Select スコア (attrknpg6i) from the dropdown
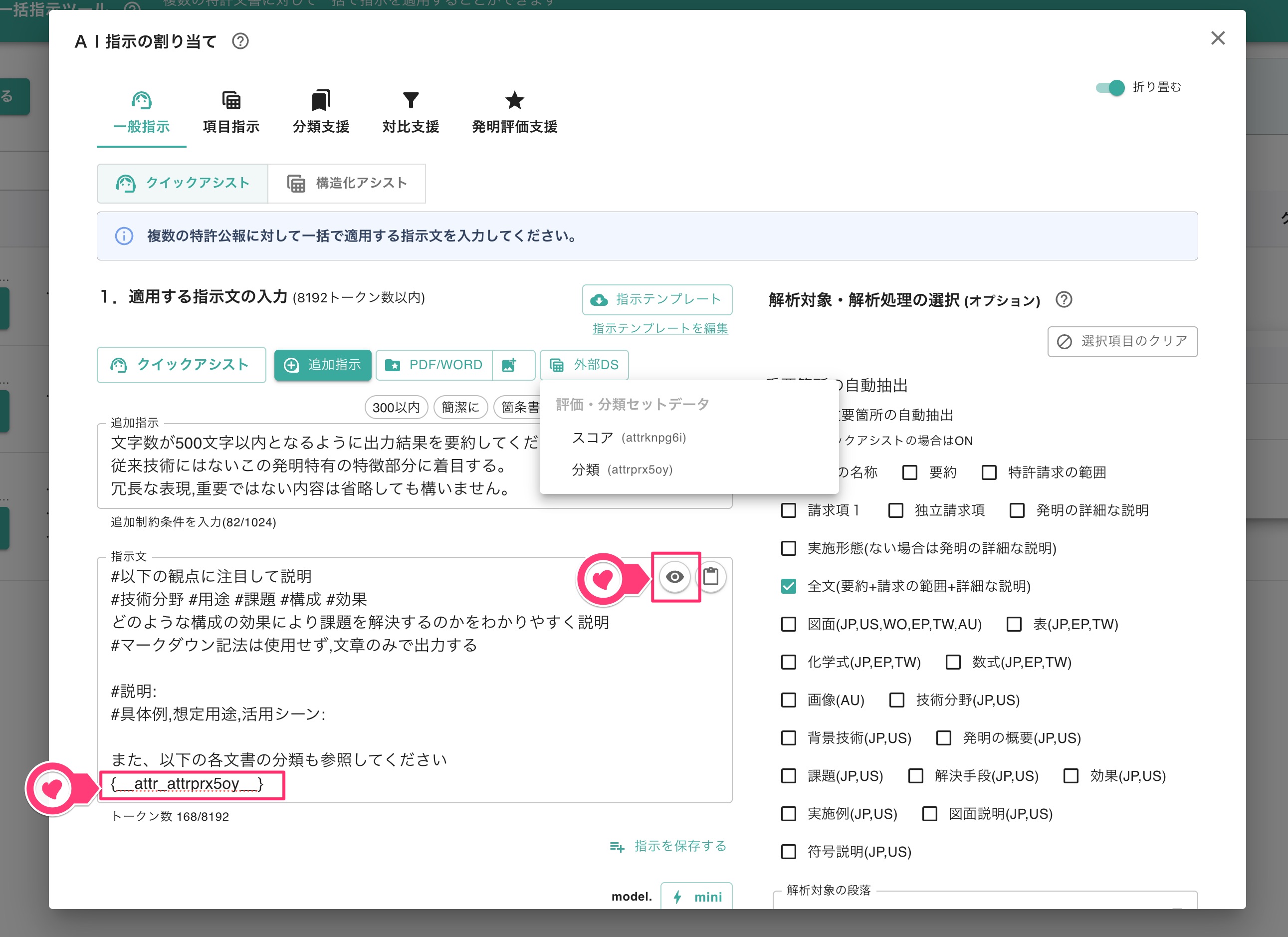Image resolution: width=1288 pixels, height=937 pixels. coord(629,437)
